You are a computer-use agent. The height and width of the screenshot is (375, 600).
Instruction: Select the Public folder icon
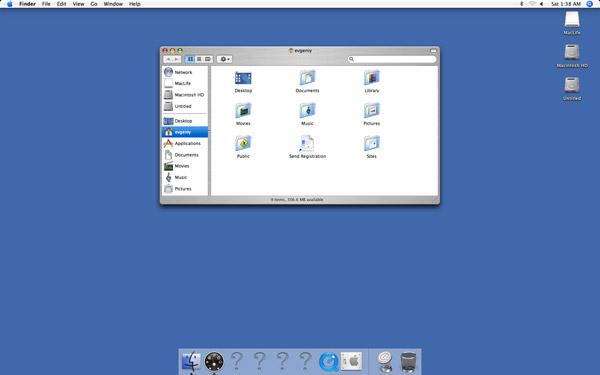click(243, 144)
